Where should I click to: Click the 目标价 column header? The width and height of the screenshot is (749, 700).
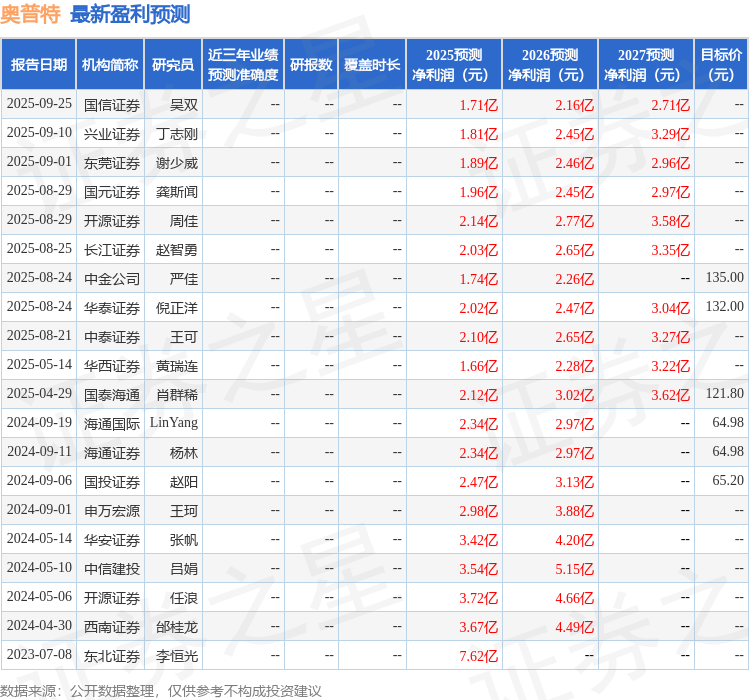tap(721, 65)
